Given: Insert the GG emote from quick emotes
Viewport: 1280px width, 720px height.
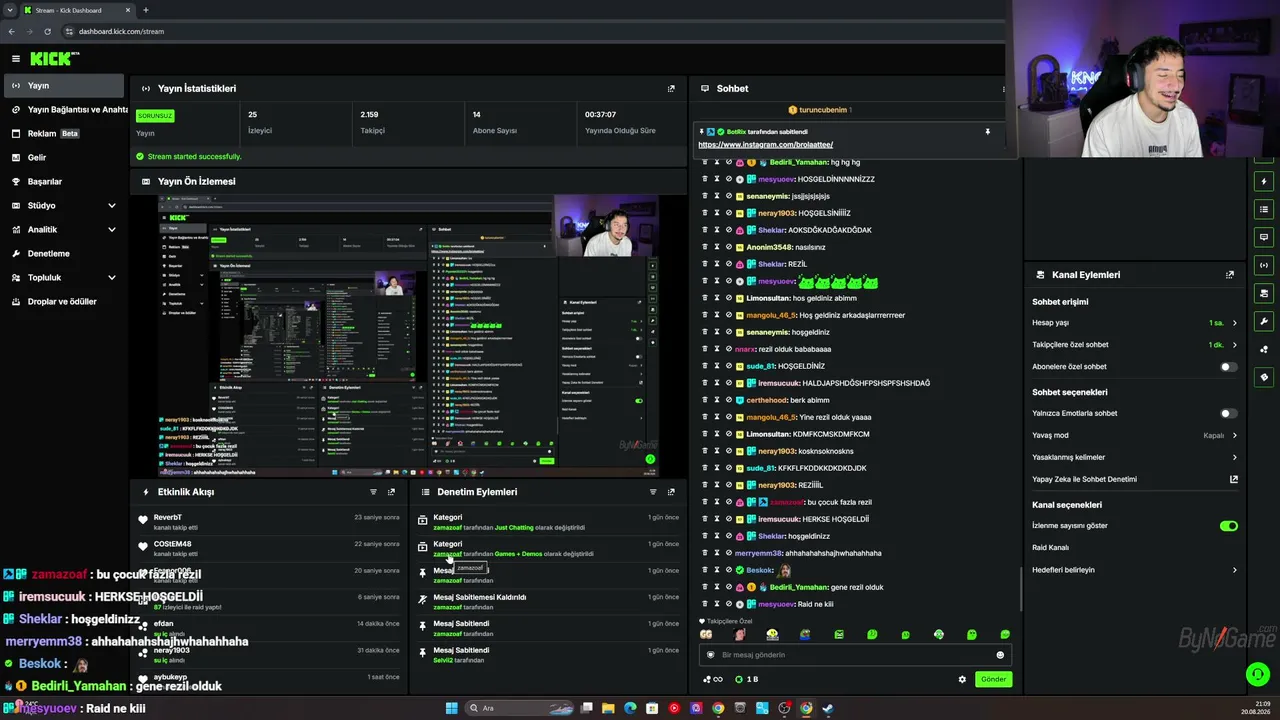Looking at the screenshot, I should [706, 634].
